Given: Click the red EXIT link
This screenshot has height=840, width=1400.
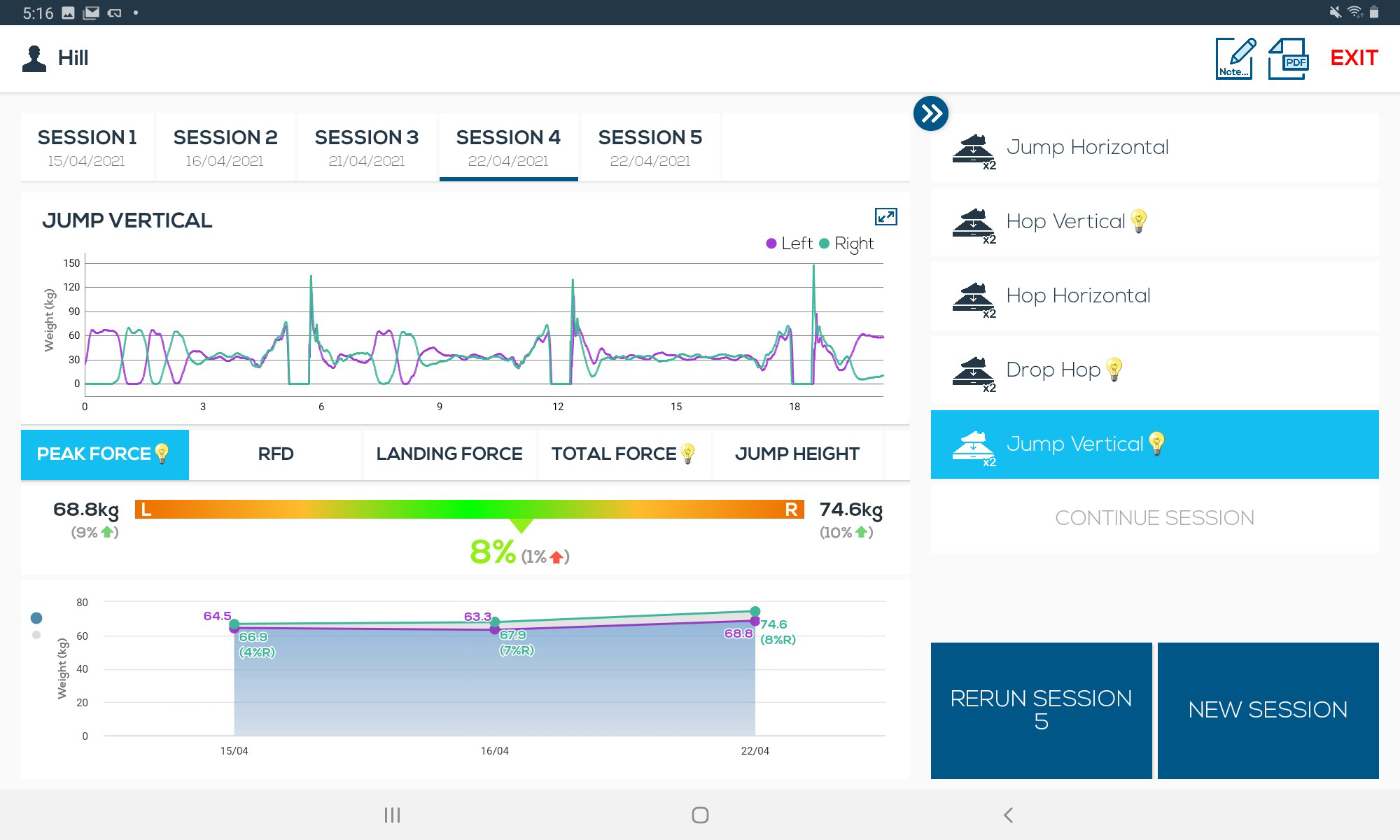Looking at the screenshot, I should pyautogui.click(x=1354, y=58).
